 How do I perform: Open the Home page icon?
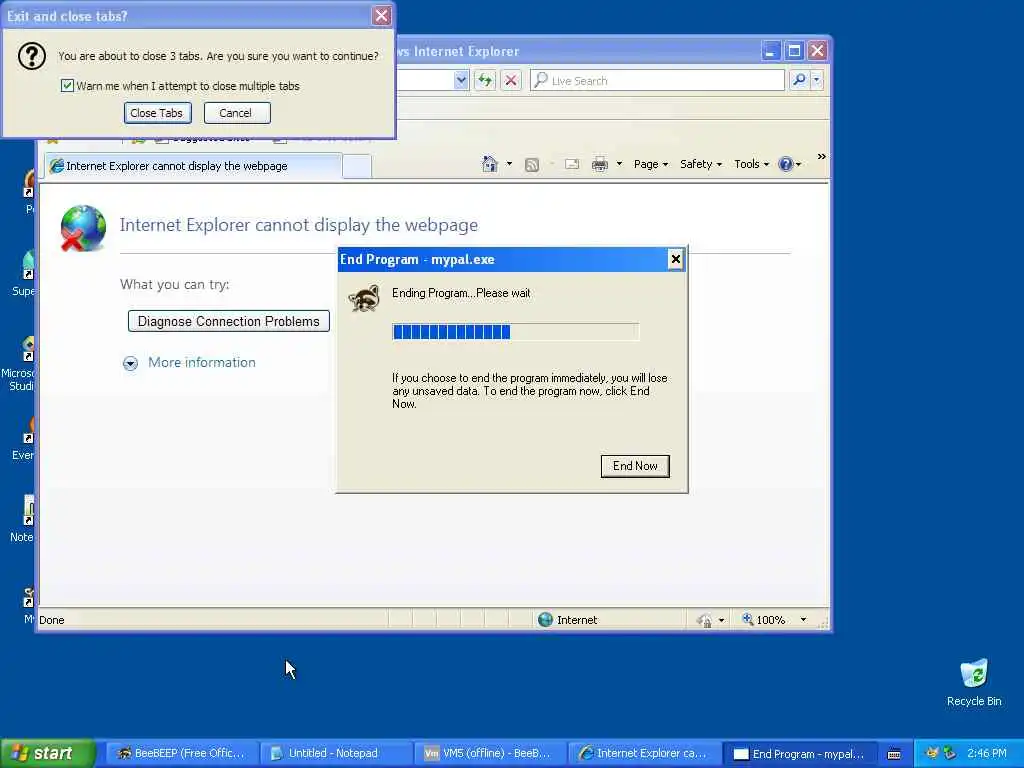click(489, 164)
